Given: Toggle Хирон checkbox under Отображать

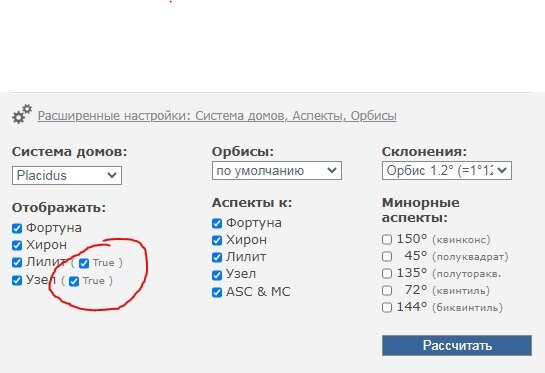Looking at the screenshot, I should [17, 245].
